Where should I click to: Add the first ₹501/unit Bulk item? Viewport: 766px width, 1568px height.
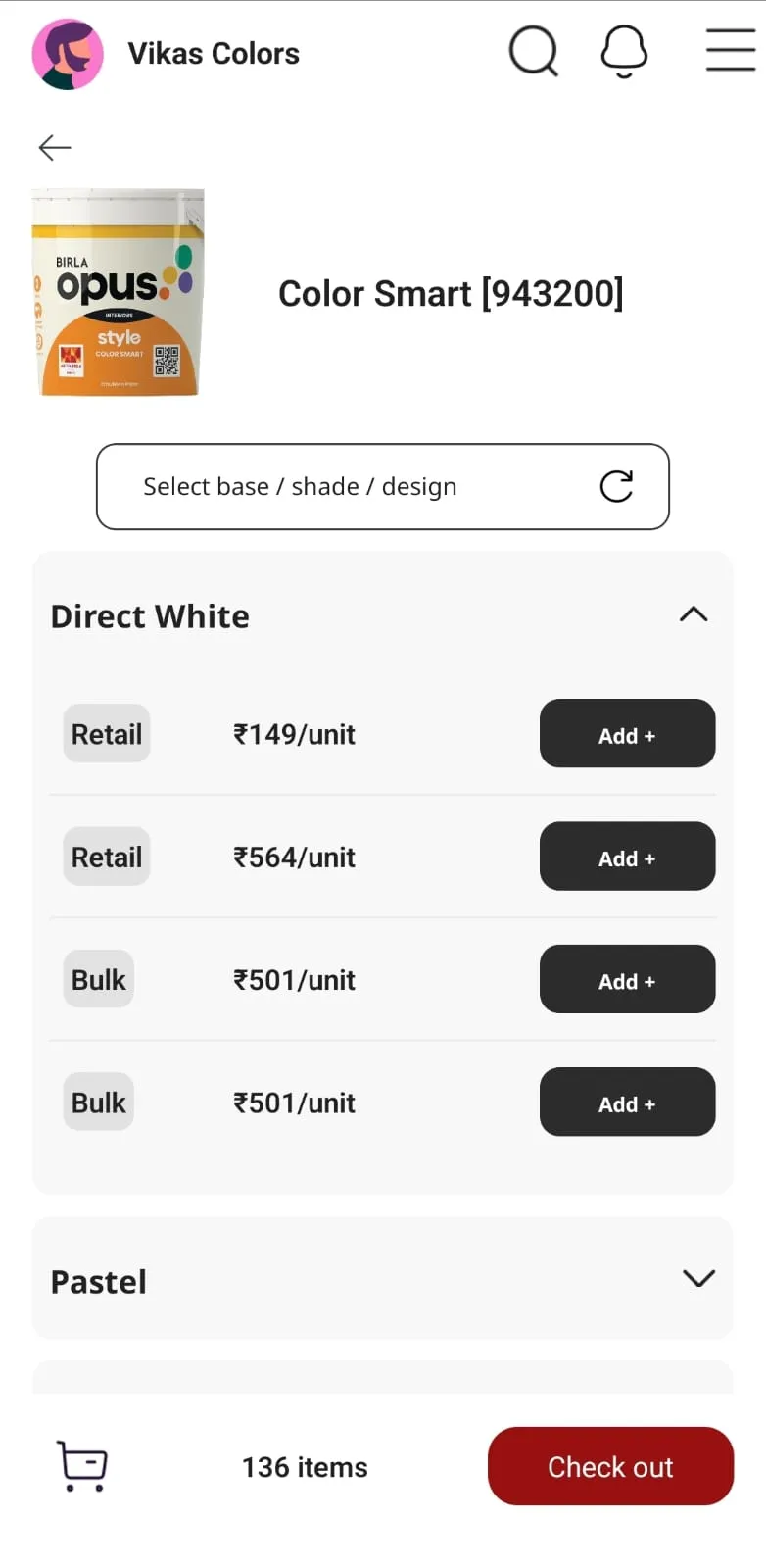(x=627, y=979)
